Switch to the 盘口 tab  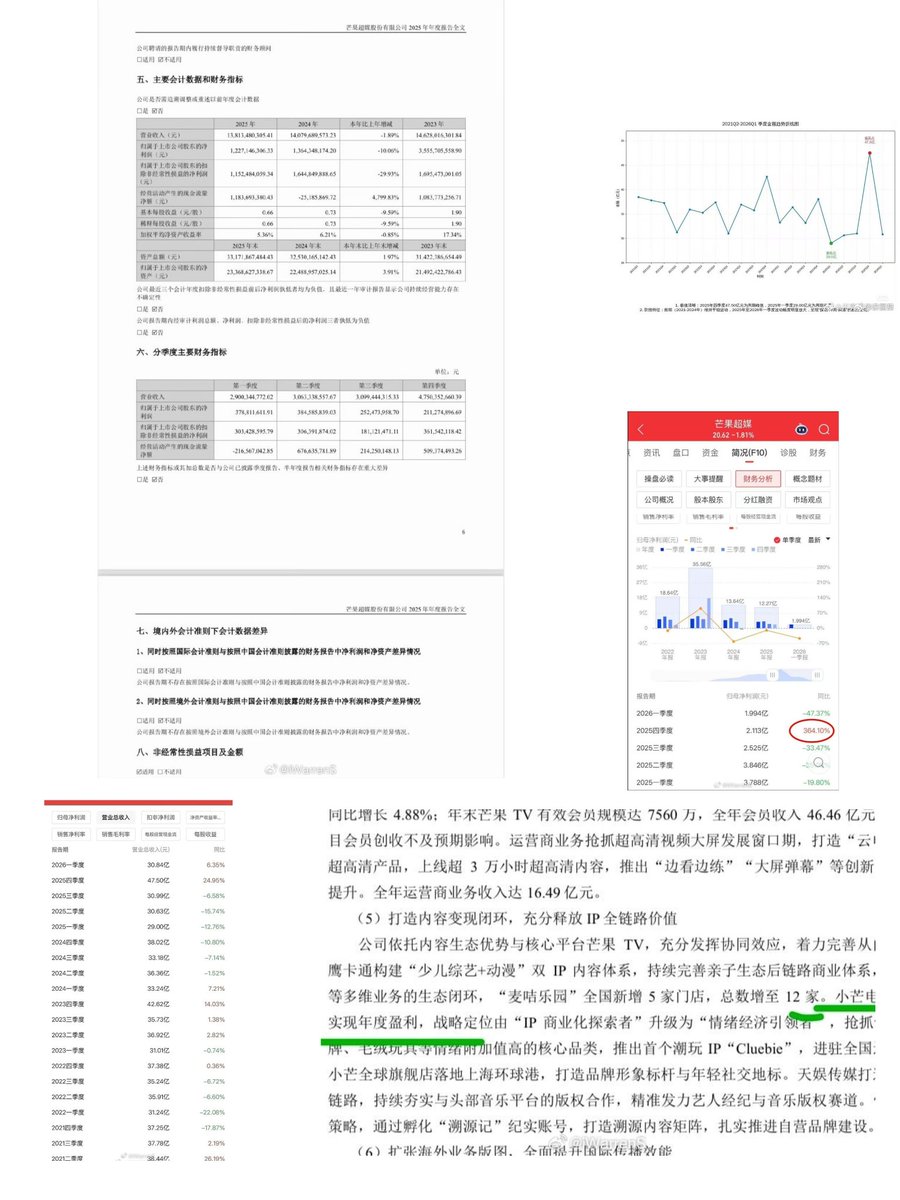coord(682,453)
